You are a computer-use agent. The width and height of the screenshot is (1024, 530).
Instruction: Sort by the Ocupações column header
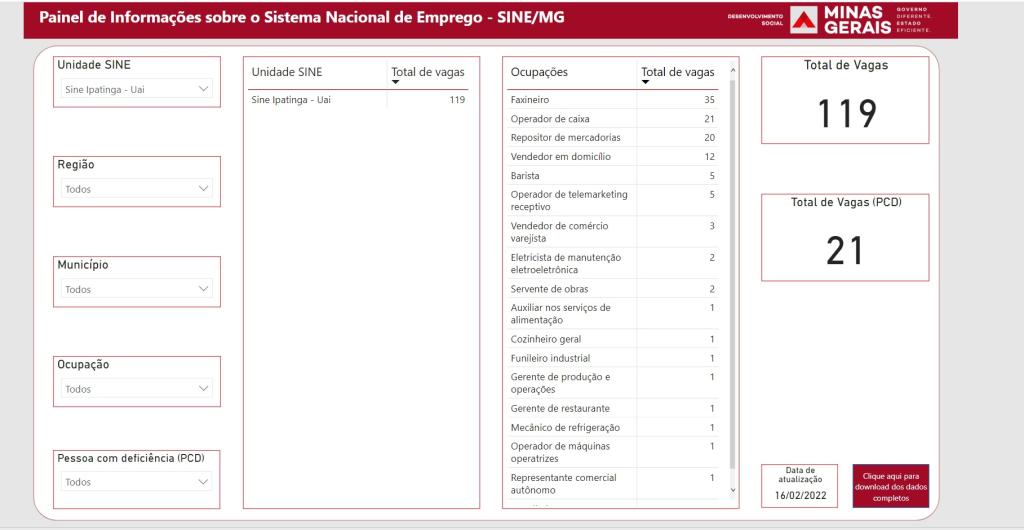tap(539, 73)
